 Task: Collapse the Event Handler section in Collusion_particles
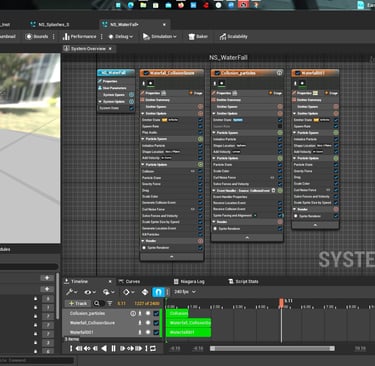[214, 191]
